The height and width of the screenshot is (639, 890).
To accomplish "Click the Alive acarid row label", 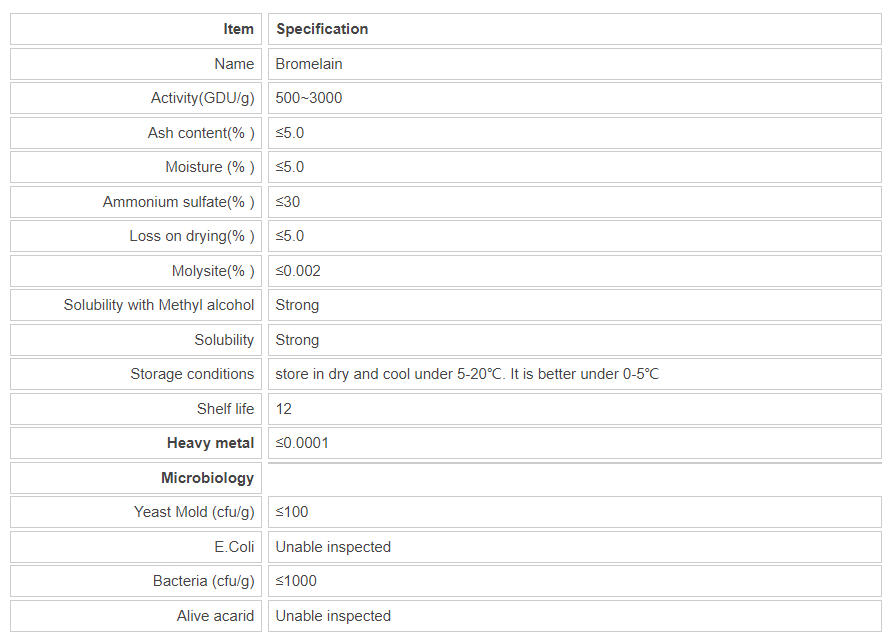I will pos(215,616).
